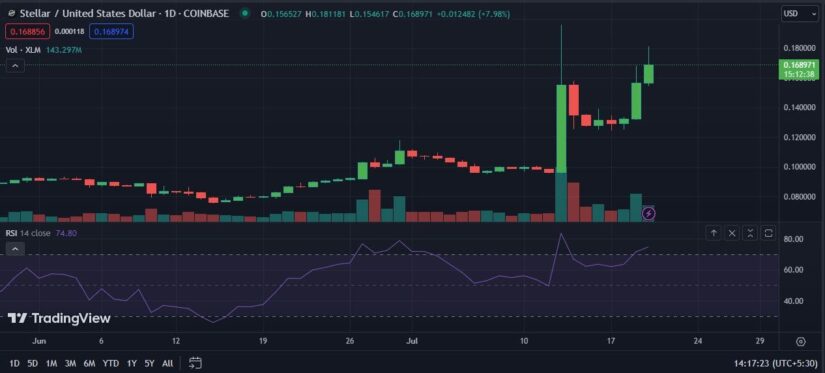
Task: Select the 1M time range
Action: click(51, 364)
